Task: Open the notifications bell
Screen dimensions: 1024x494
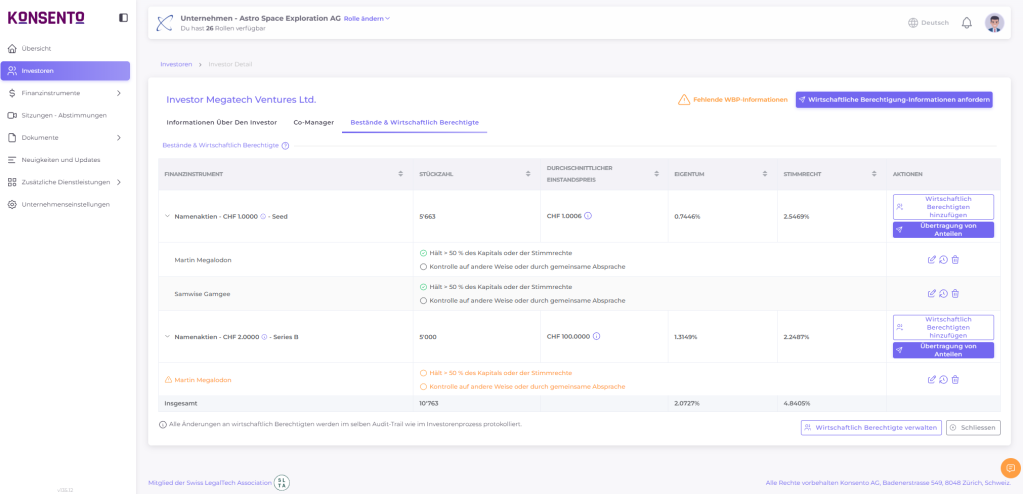Action: point(967,23)
